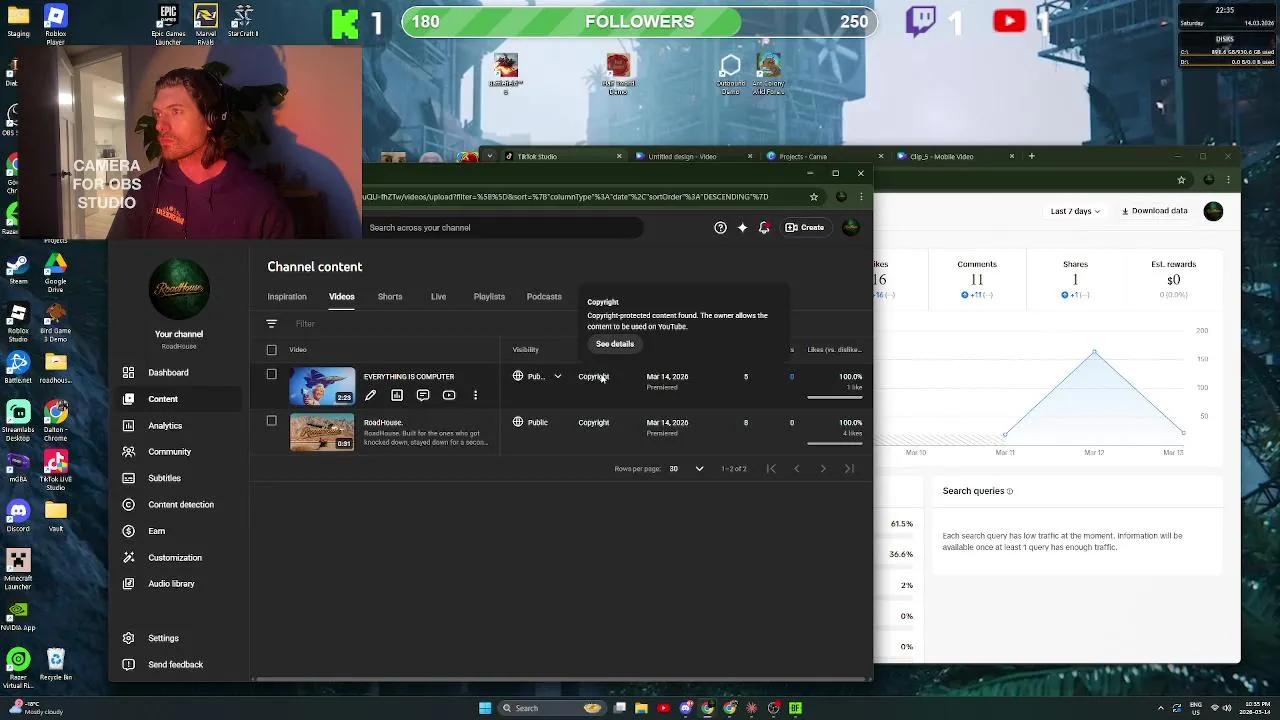Click the Create button
This screenshot has height=720, width=1280.
[x=805, y=228]
